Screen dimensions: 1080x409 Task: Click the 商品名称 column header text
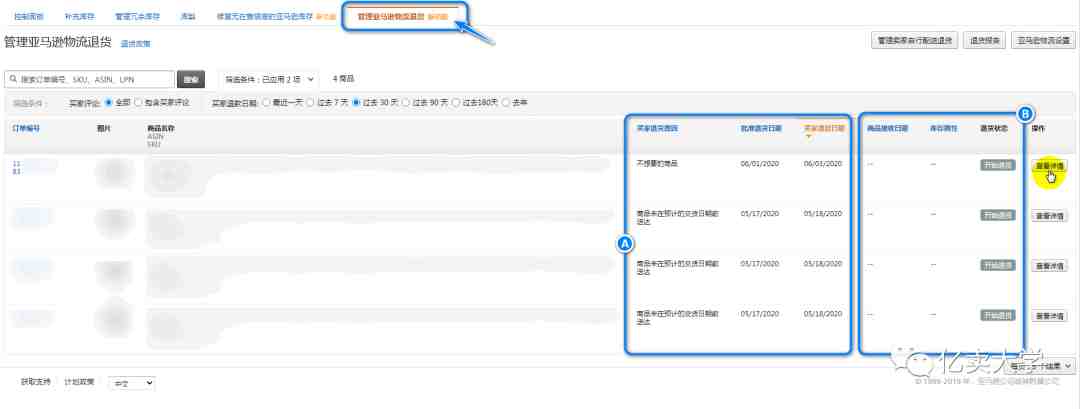[161, 128]
